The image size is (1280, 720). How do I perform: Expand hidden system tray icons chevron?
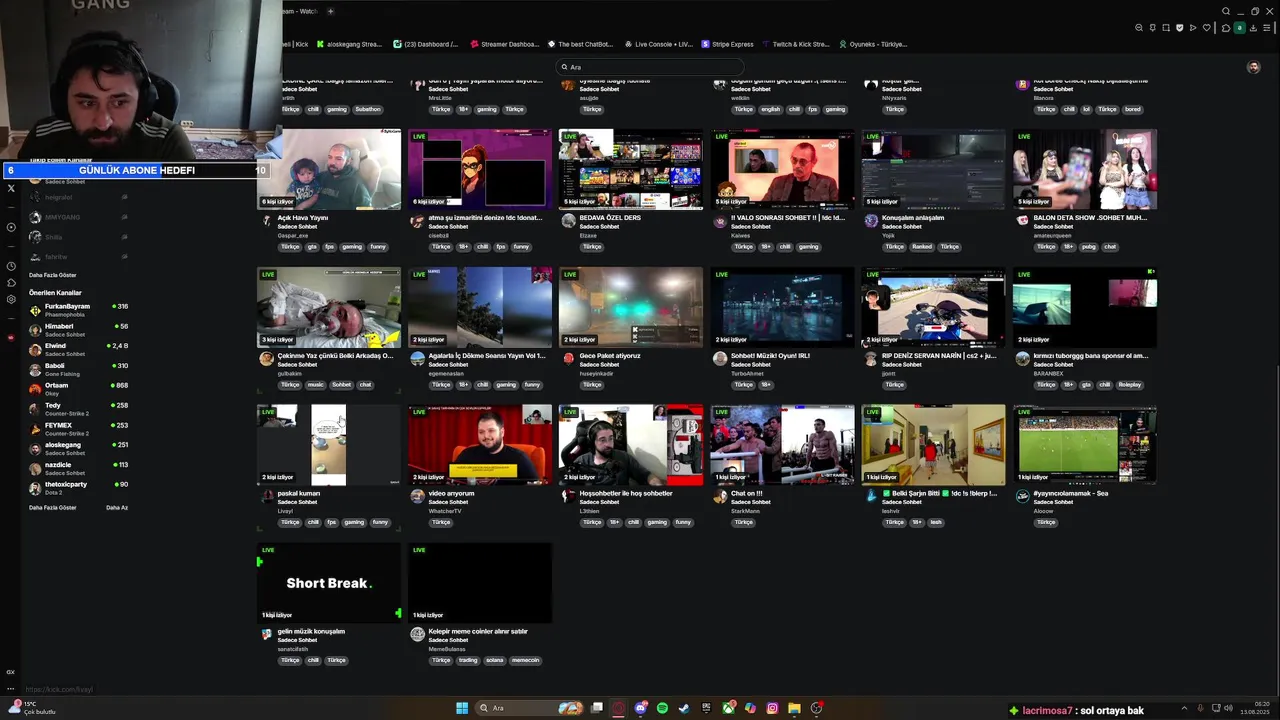pyautogui.click(x=1184, y=708)
